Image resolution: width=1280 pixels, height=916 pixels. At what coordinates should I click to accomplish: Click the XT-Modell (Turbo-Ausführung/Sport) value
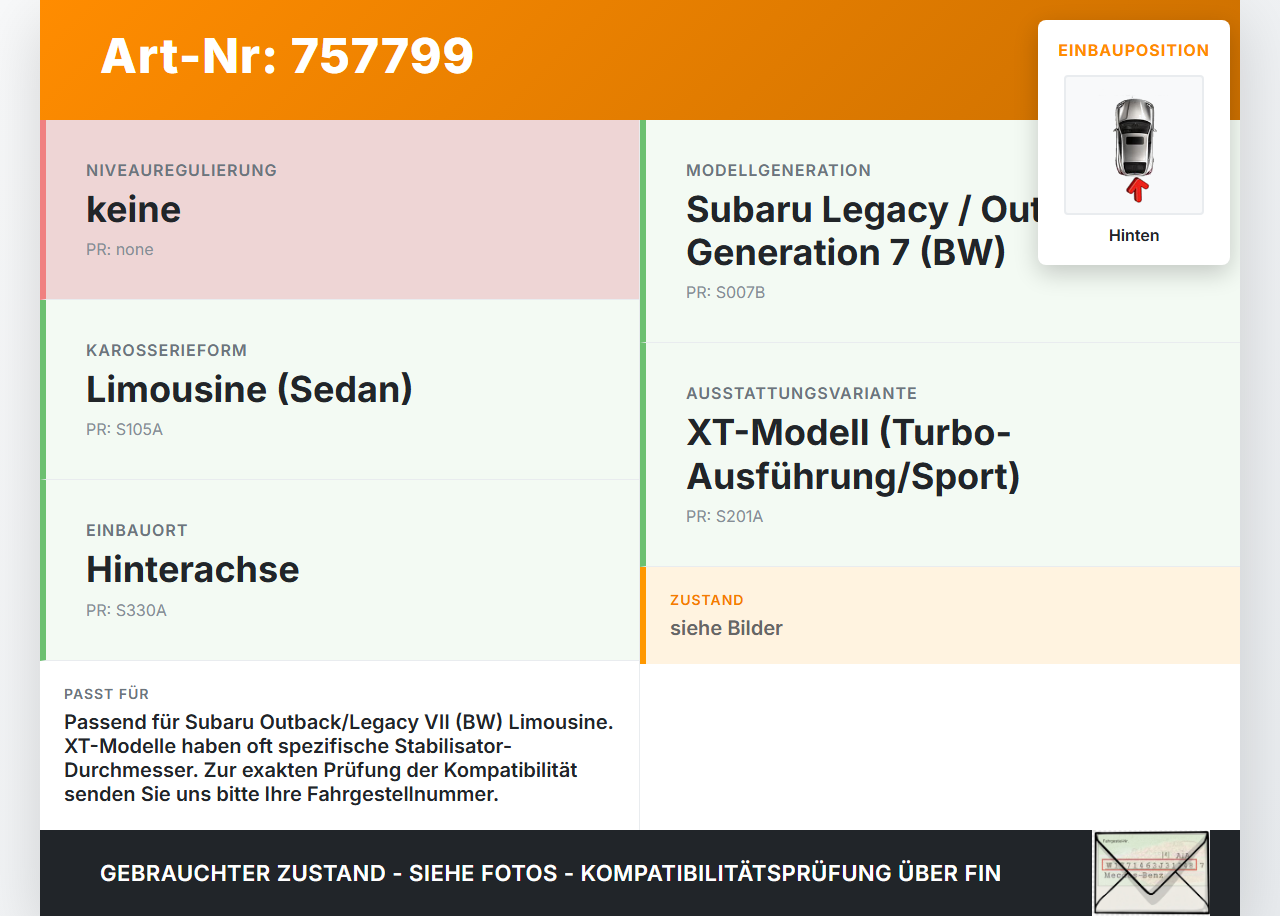853,454
